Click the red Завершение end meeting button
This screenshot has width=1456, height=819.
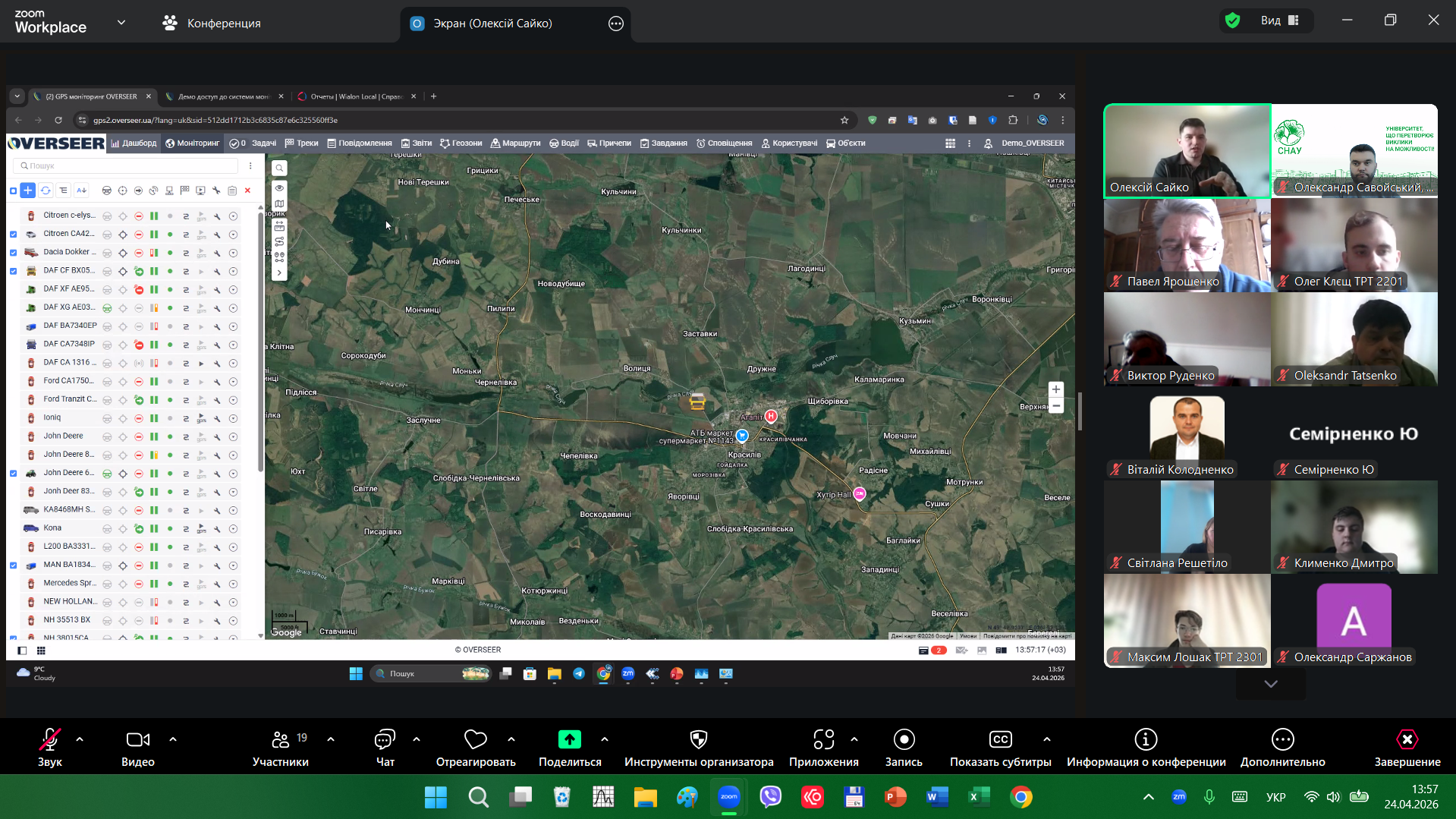click(1407, 740)
